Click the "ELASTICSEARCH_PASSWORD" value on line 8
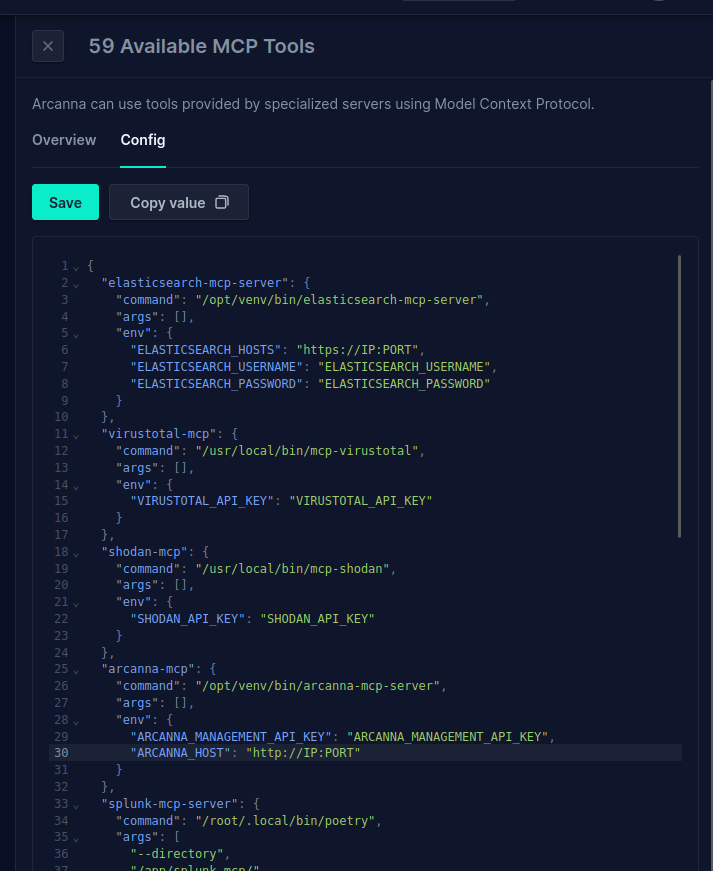 (404, 384)
